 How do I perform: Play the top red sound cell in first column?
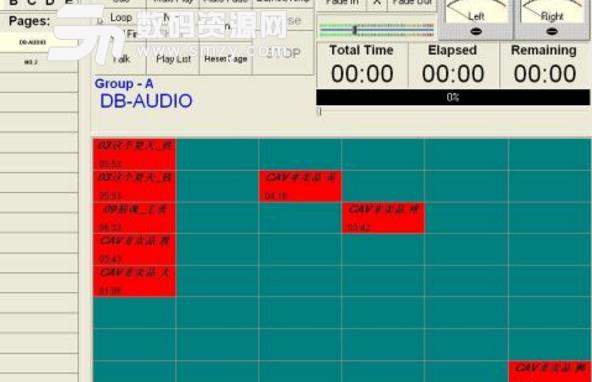(134, 154)
